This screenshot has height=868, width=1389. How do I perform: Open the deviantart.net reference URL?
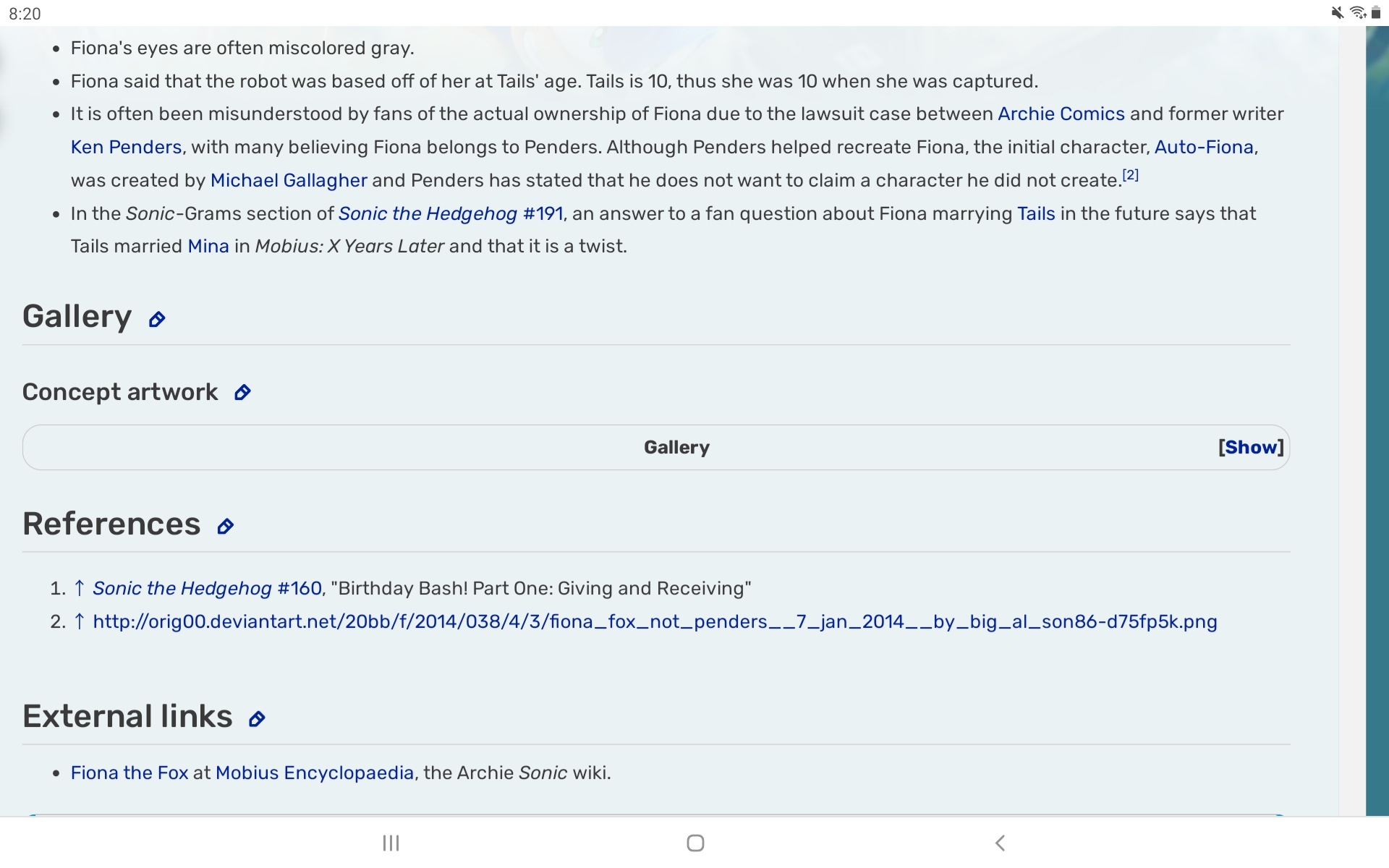(655, 621)
